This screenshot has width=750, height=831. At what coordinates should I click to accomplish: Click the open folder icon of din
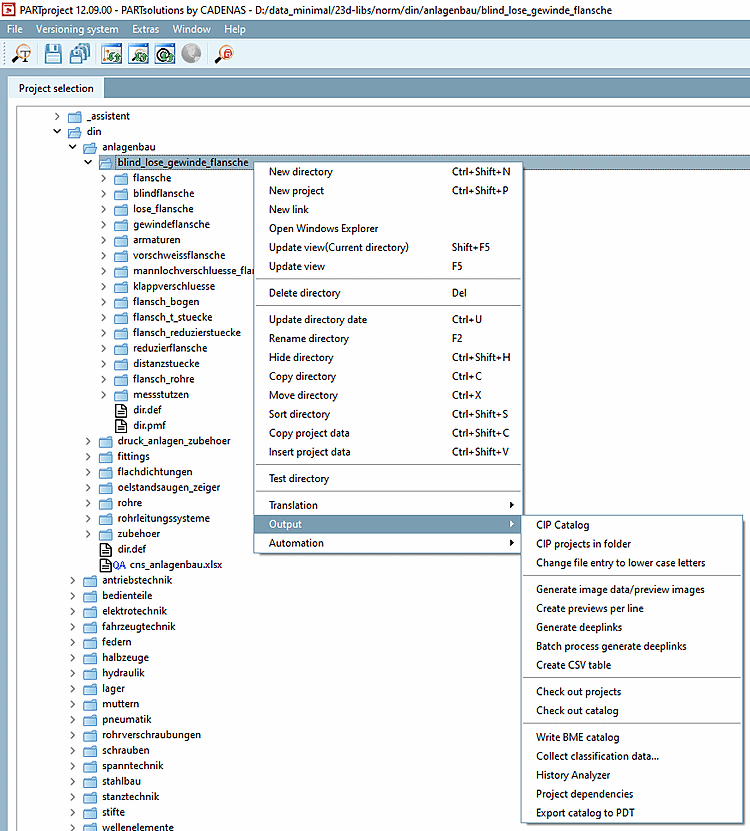75,131
